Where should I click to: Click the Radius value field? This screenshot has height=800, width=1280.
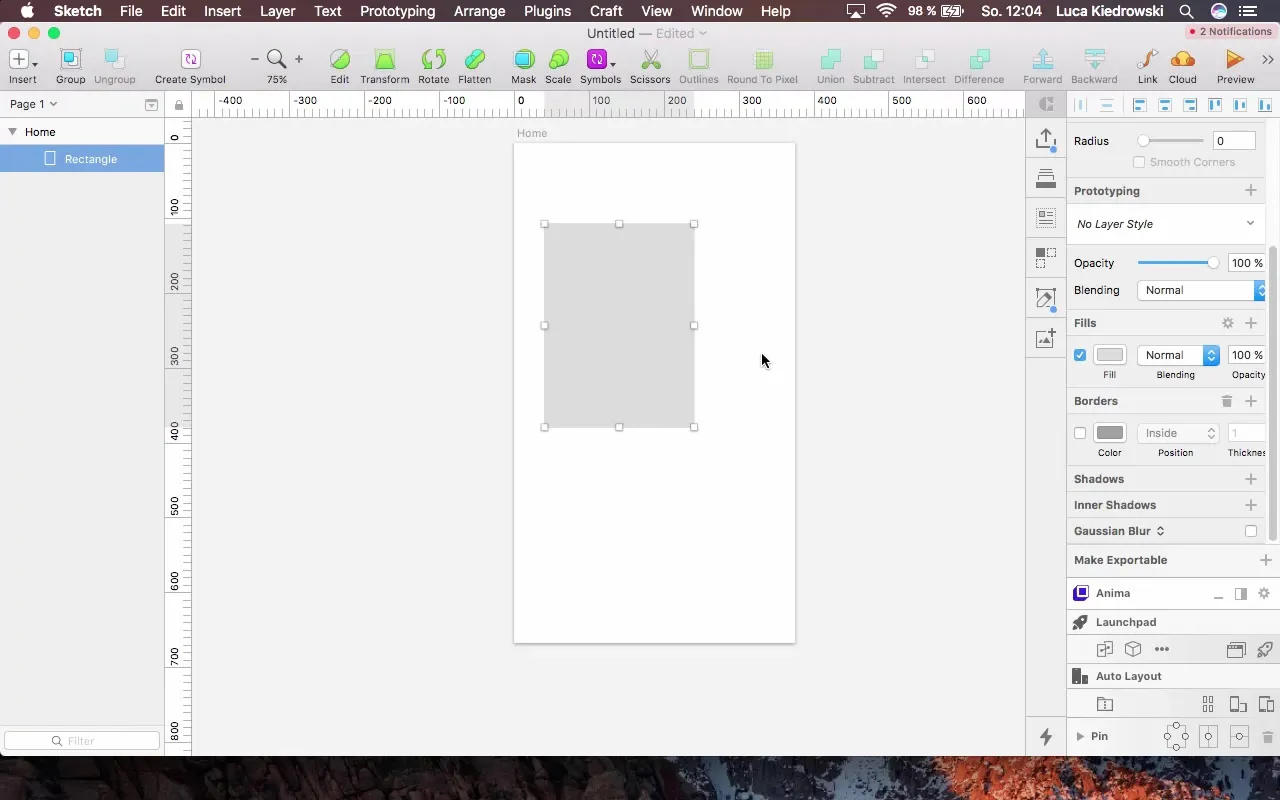pos(1234,141)
